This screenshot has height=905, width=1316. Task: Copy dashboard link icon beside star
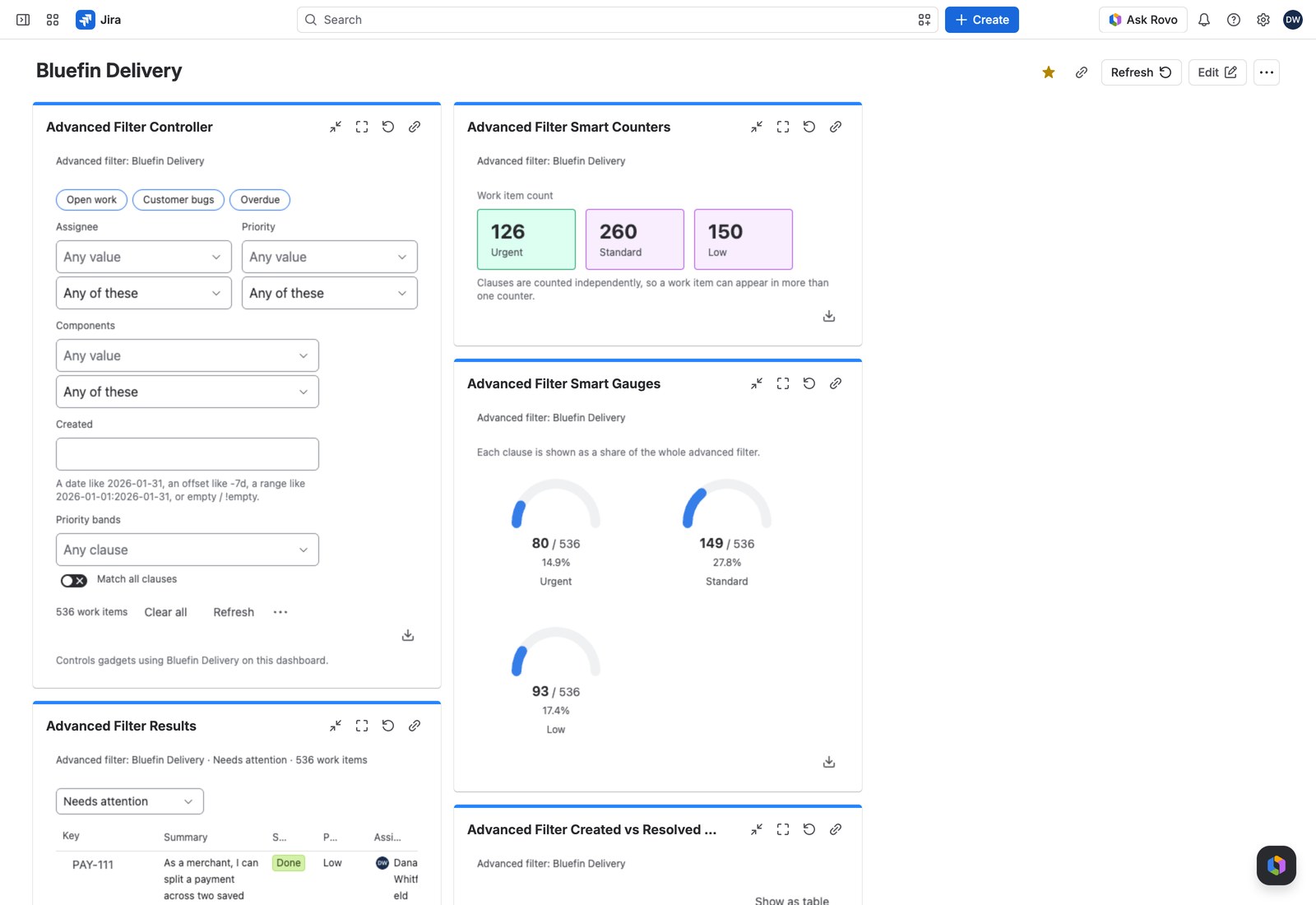click(x=1082, y=72)
